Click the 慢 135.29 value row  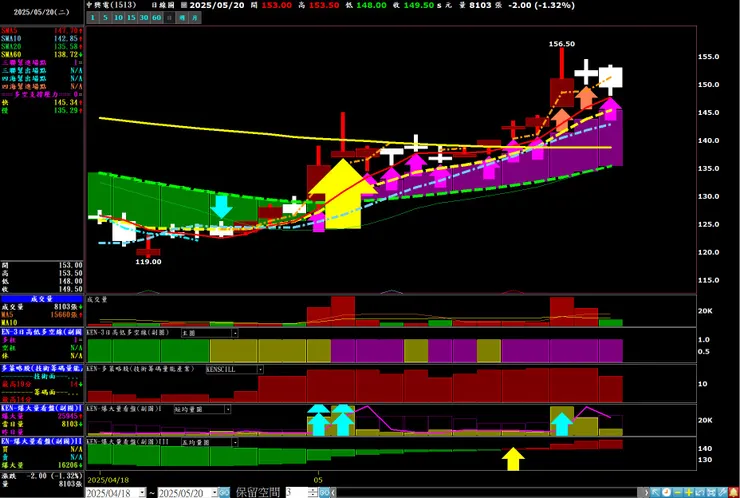(42, 110)
